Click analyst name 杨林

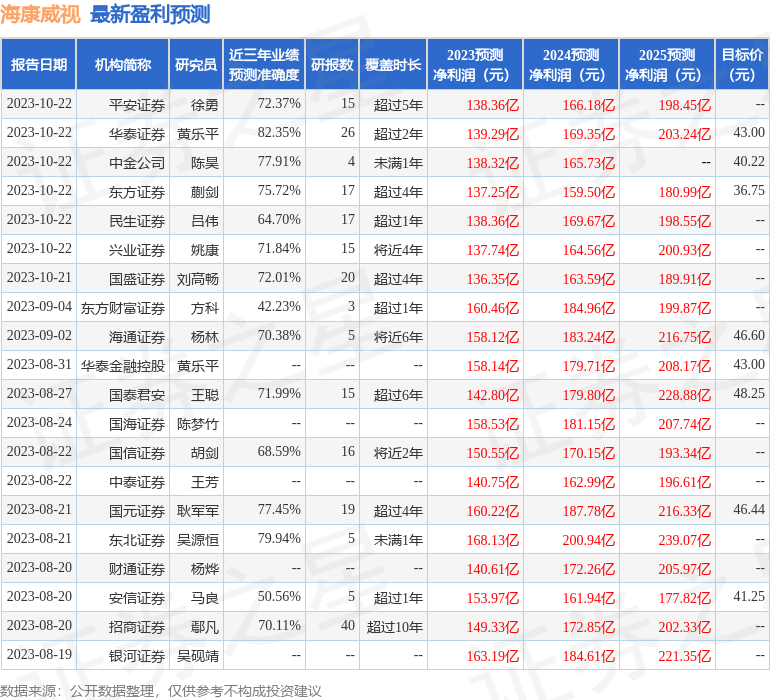pyautogui.click(x=205, y=336)
